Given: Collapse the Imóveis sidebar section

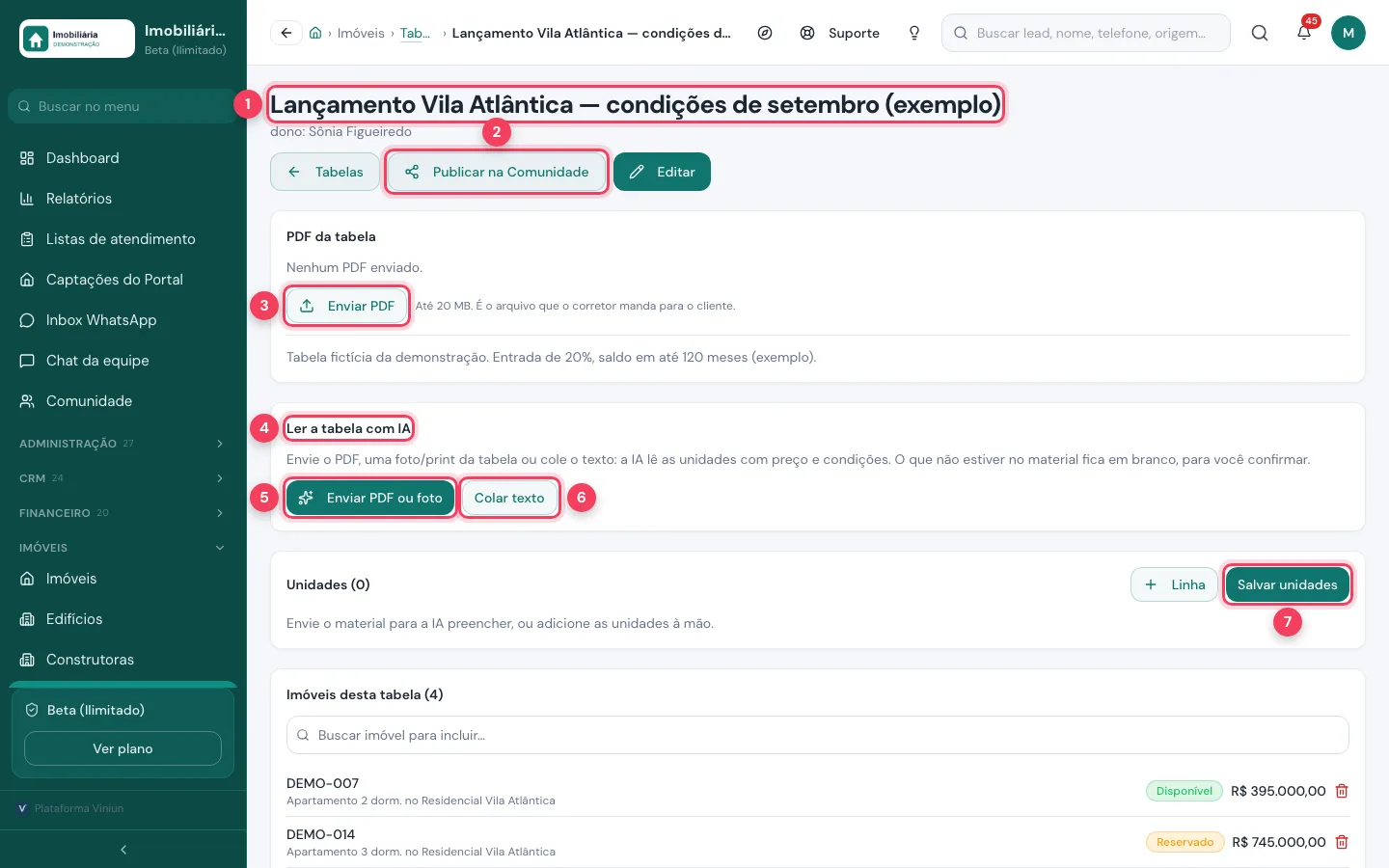Looking at the screenshot, I should pyautogui.click(x=123, y=548).
